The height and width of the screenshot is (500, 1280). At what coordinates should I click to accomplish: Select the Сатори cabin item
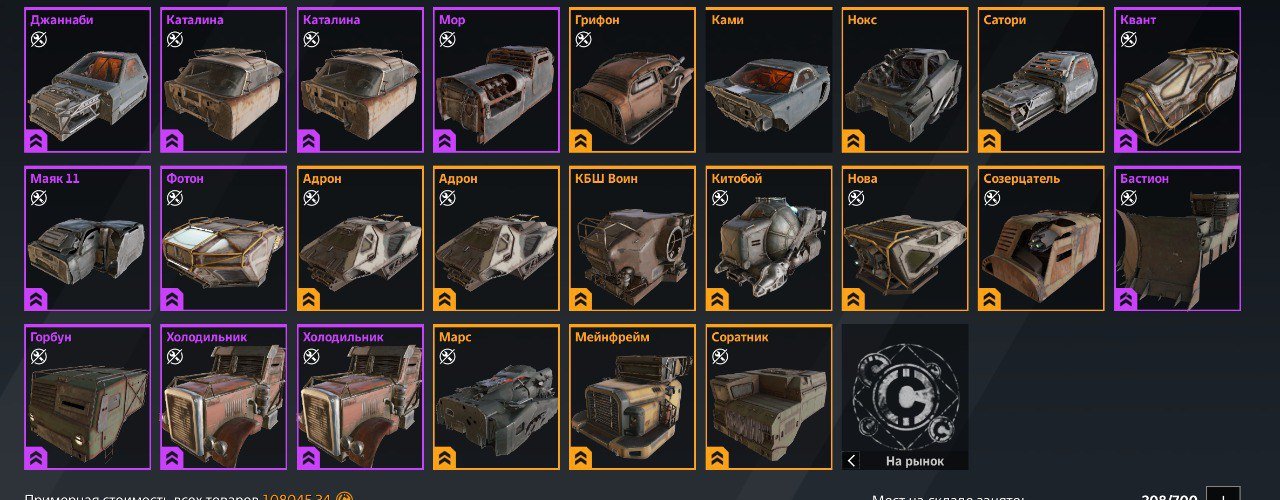point(1041,80)
